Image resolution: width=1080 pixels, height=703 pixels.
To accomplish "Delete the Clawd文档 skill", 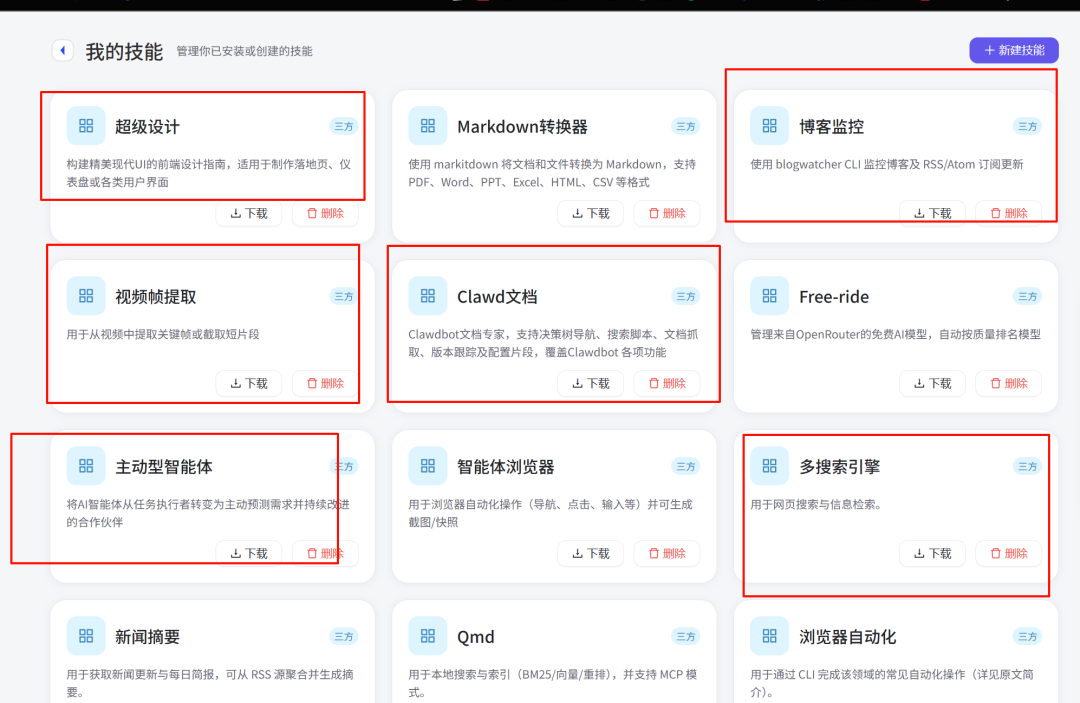I will tap(666, 383).
